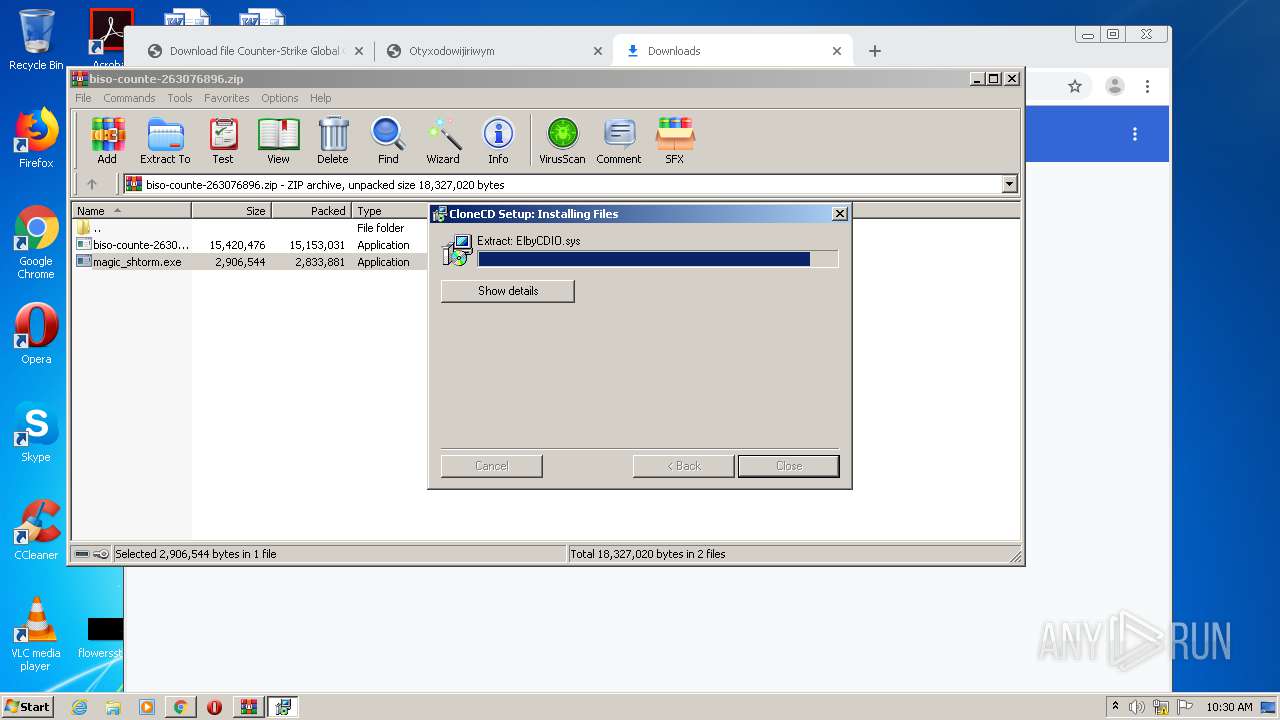Click the taskbar clock 10:30 AM
The width and height of the screenshot is (1280, 720).
[1229, 707]
